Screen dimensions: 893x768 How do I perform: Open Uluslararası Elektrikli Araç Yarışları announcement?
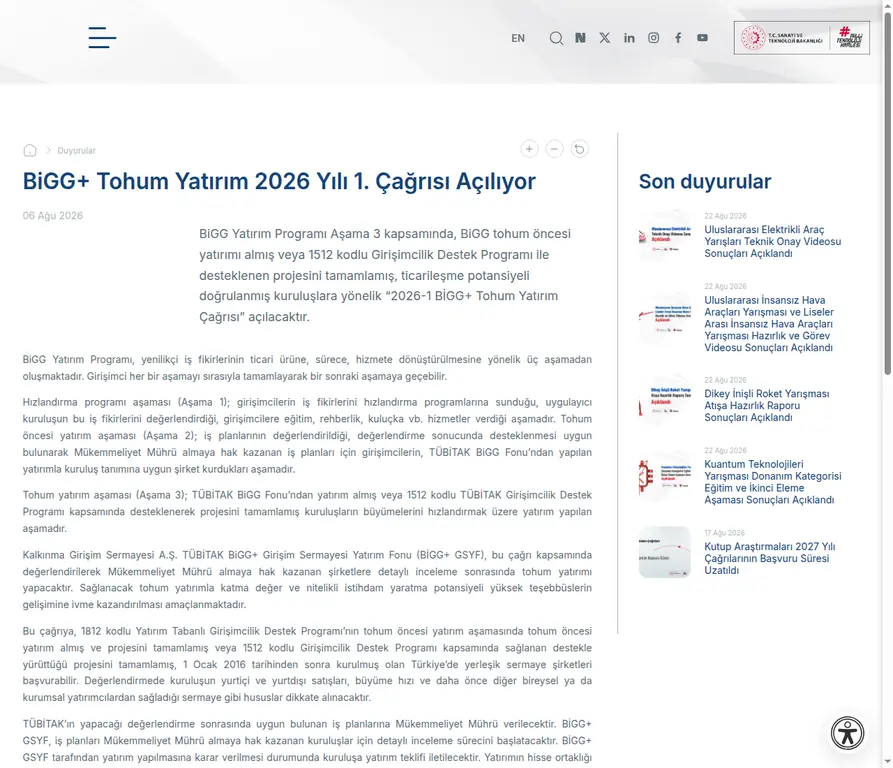[x=773, y=241]
